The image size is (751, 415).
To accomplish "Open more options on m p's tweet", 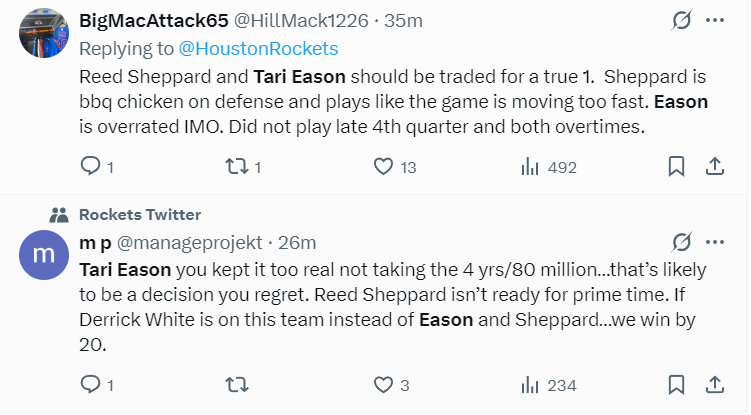I will click(715, 242).
